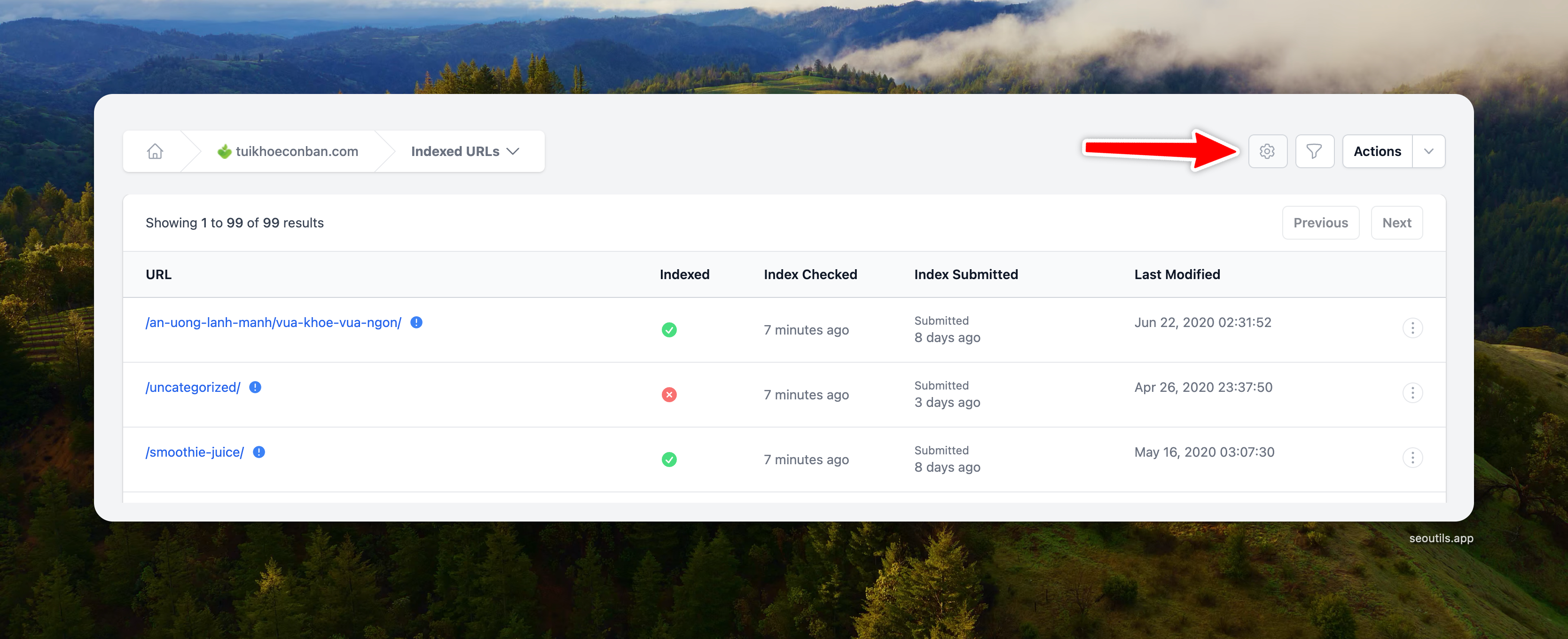The image size is (1568, 639).
Task: Click red not-indexed status for /uncategorized/
Action: click(669, 395)
